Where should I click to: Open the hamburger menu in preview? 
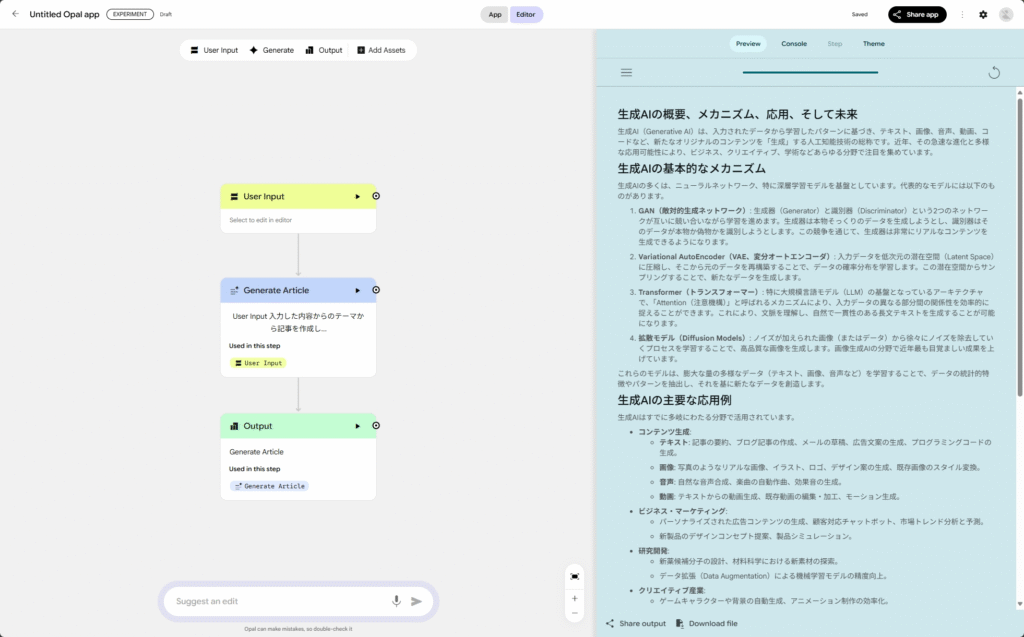(x=626, y=72)
